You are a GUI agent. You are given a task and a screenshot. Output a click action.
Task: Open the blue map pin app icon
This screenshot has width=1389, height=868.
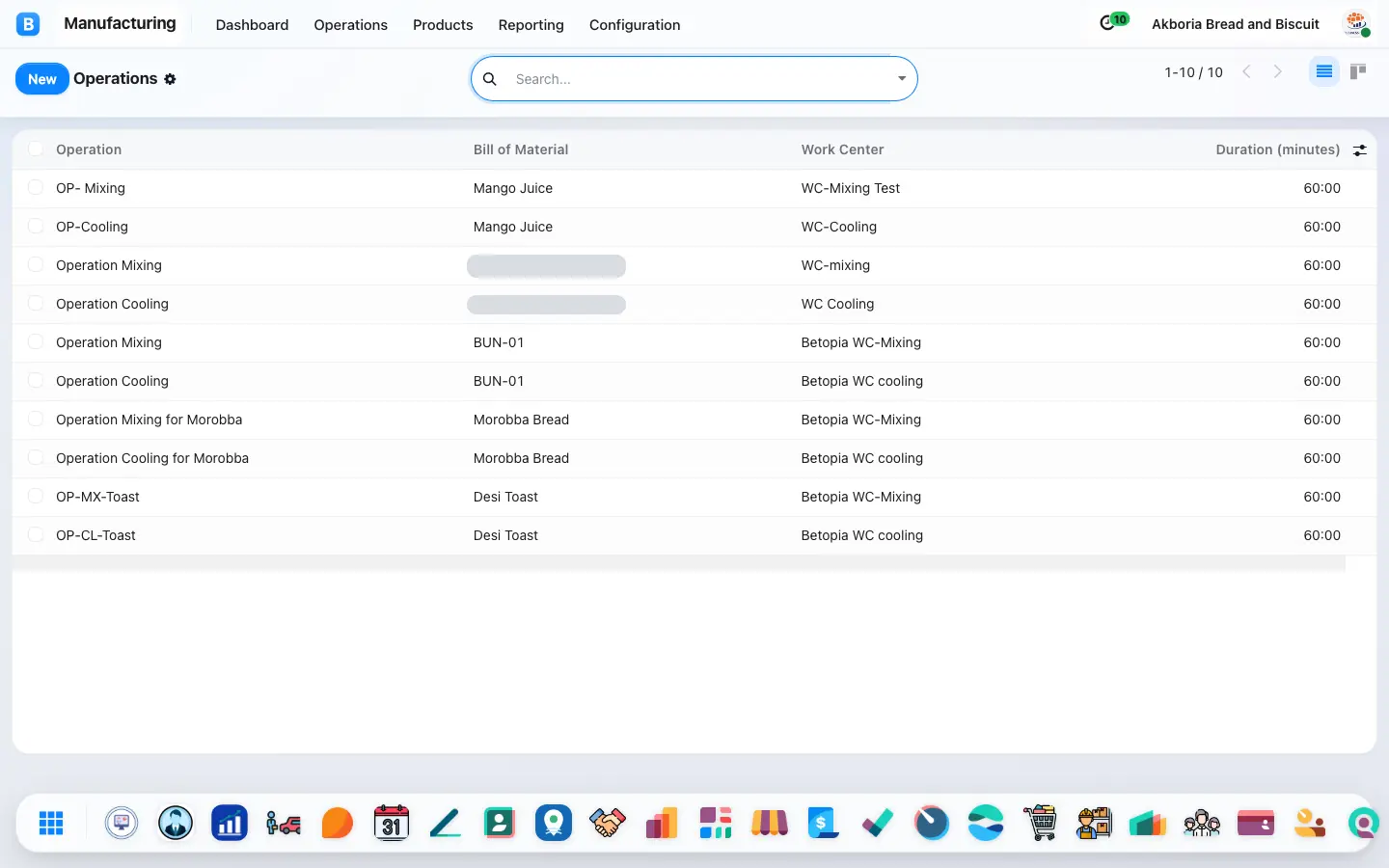554,823
